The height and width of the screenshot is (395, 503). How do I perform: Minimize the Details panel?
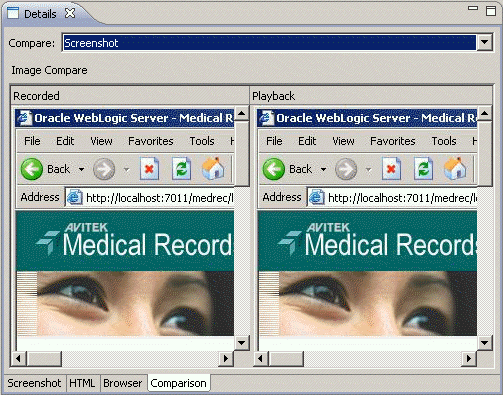click(473, 8)
